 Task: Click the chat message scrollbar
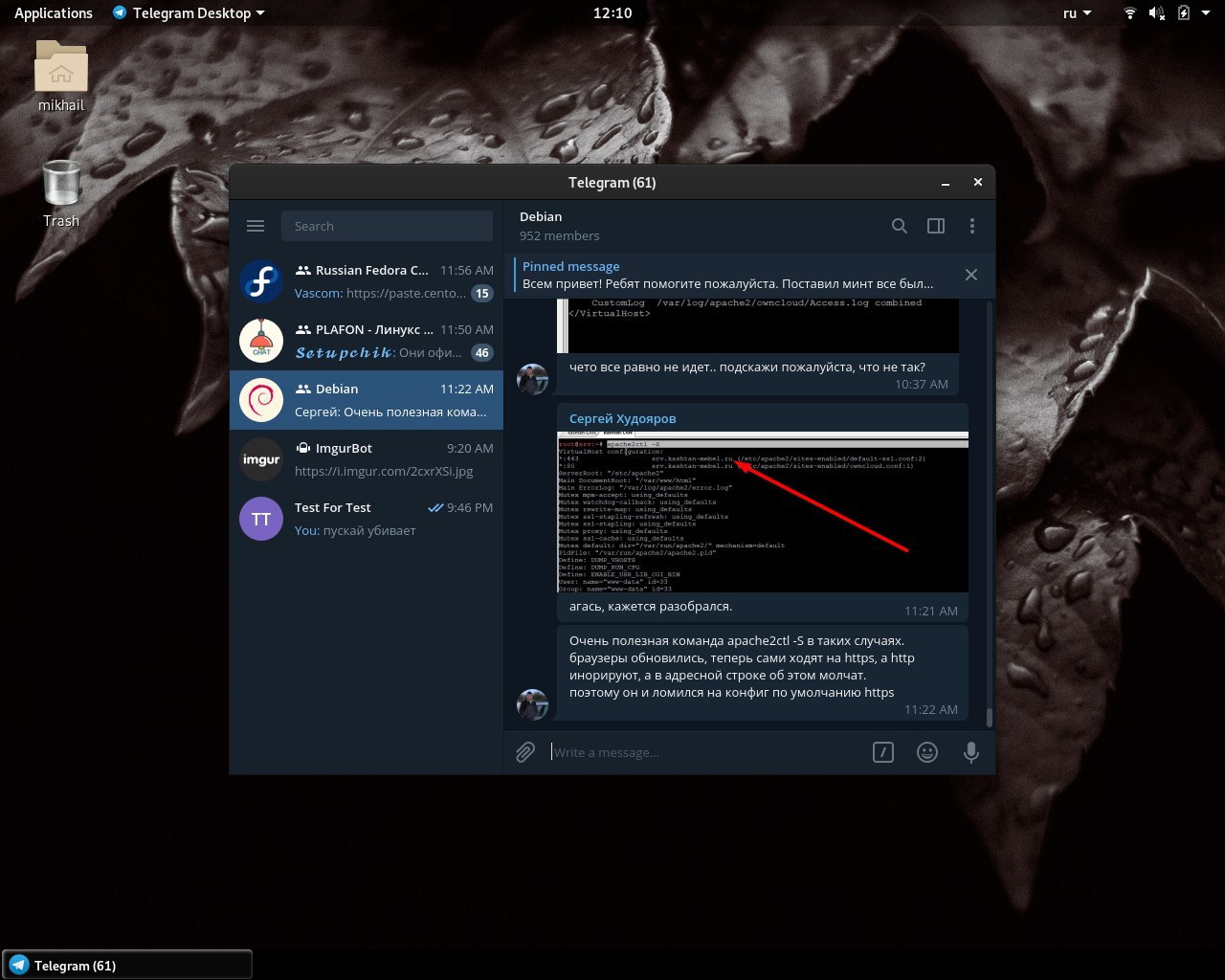pyautogui.click(x=989, y=717)
